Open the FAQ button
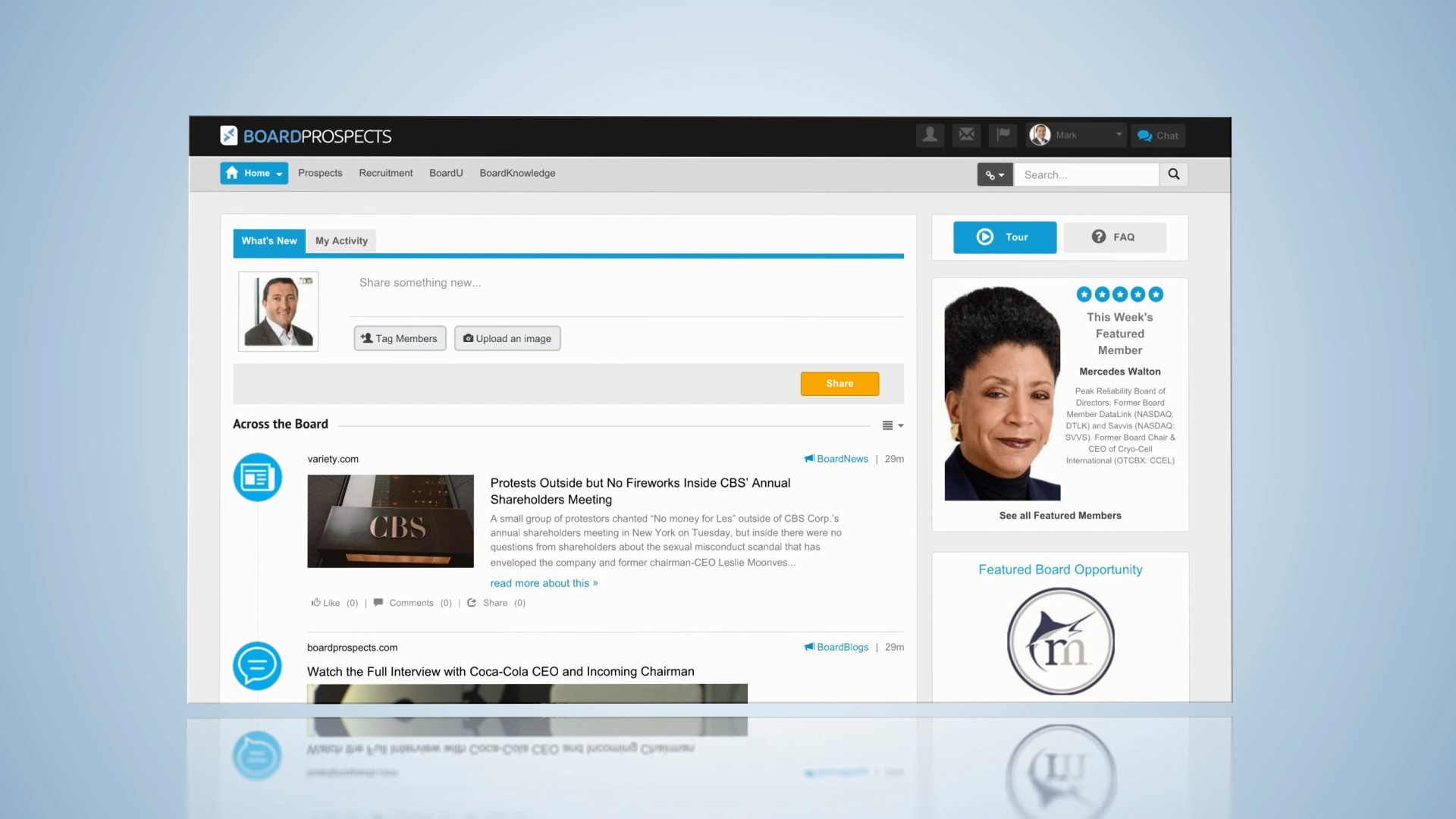The width and height of the screenshot is (1456, 819). pos(1115,237)
